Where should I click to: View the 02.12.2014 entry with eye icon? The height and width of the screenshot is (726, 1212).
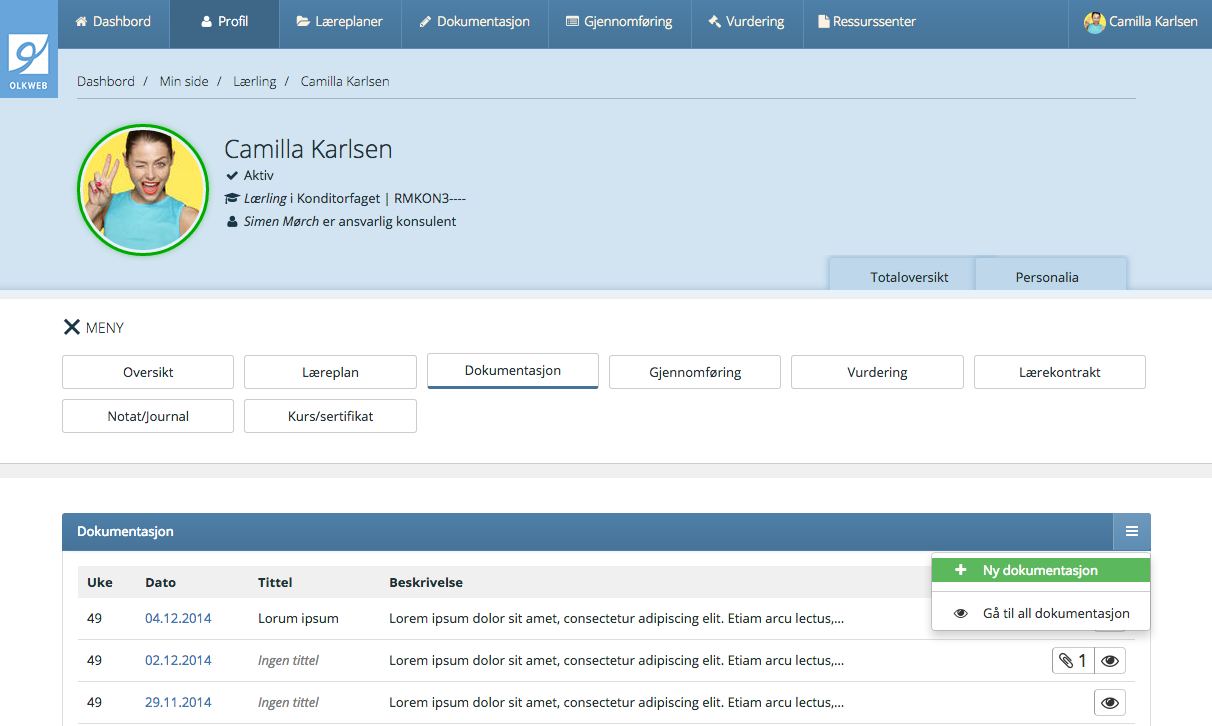coord(1110,661)
